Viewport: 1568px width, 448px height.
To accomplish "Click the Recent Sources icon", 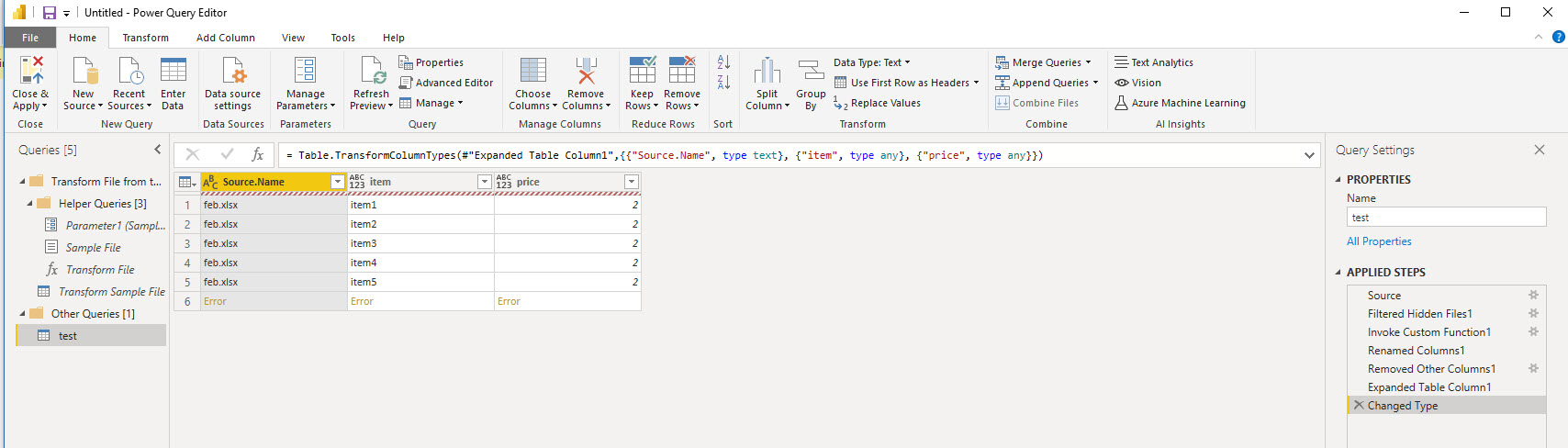I will [x=129, y=71].
